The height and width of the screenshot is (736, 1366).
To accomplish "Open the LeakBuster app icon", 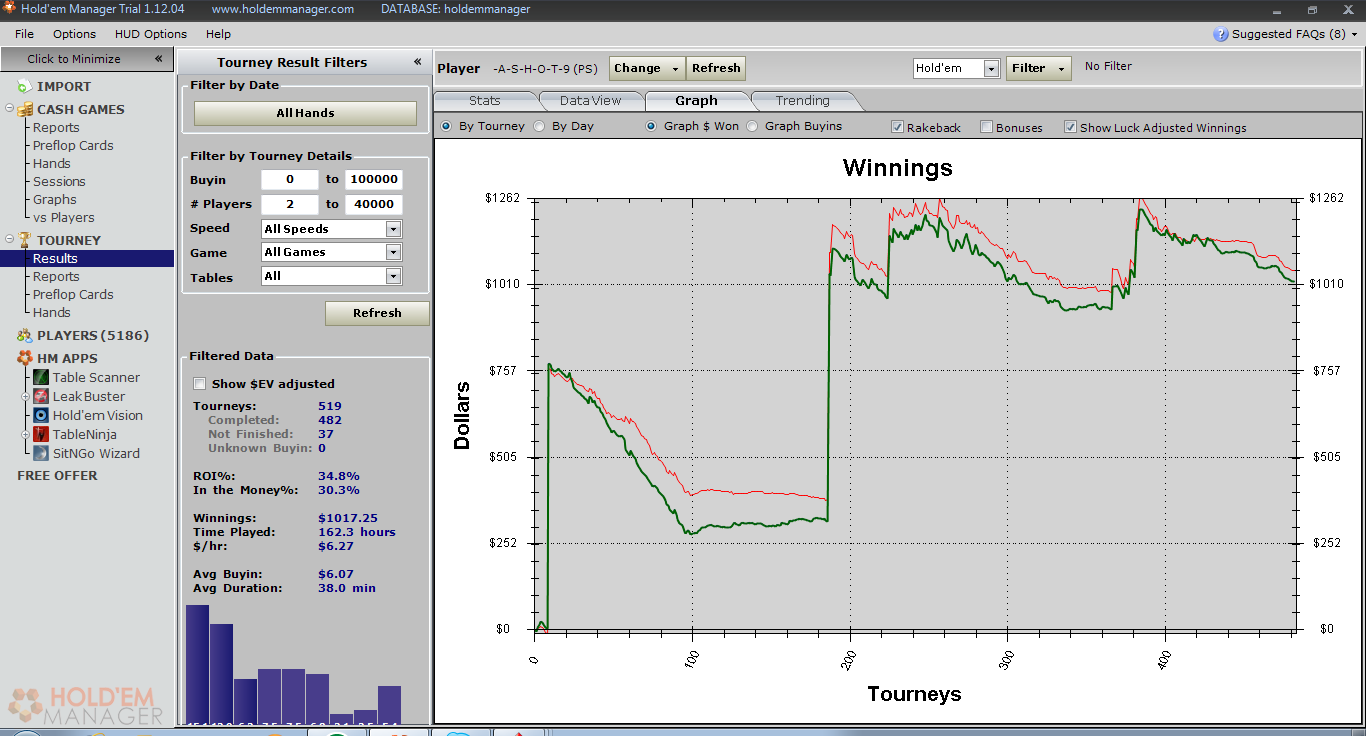I will [x=41, y=396].
